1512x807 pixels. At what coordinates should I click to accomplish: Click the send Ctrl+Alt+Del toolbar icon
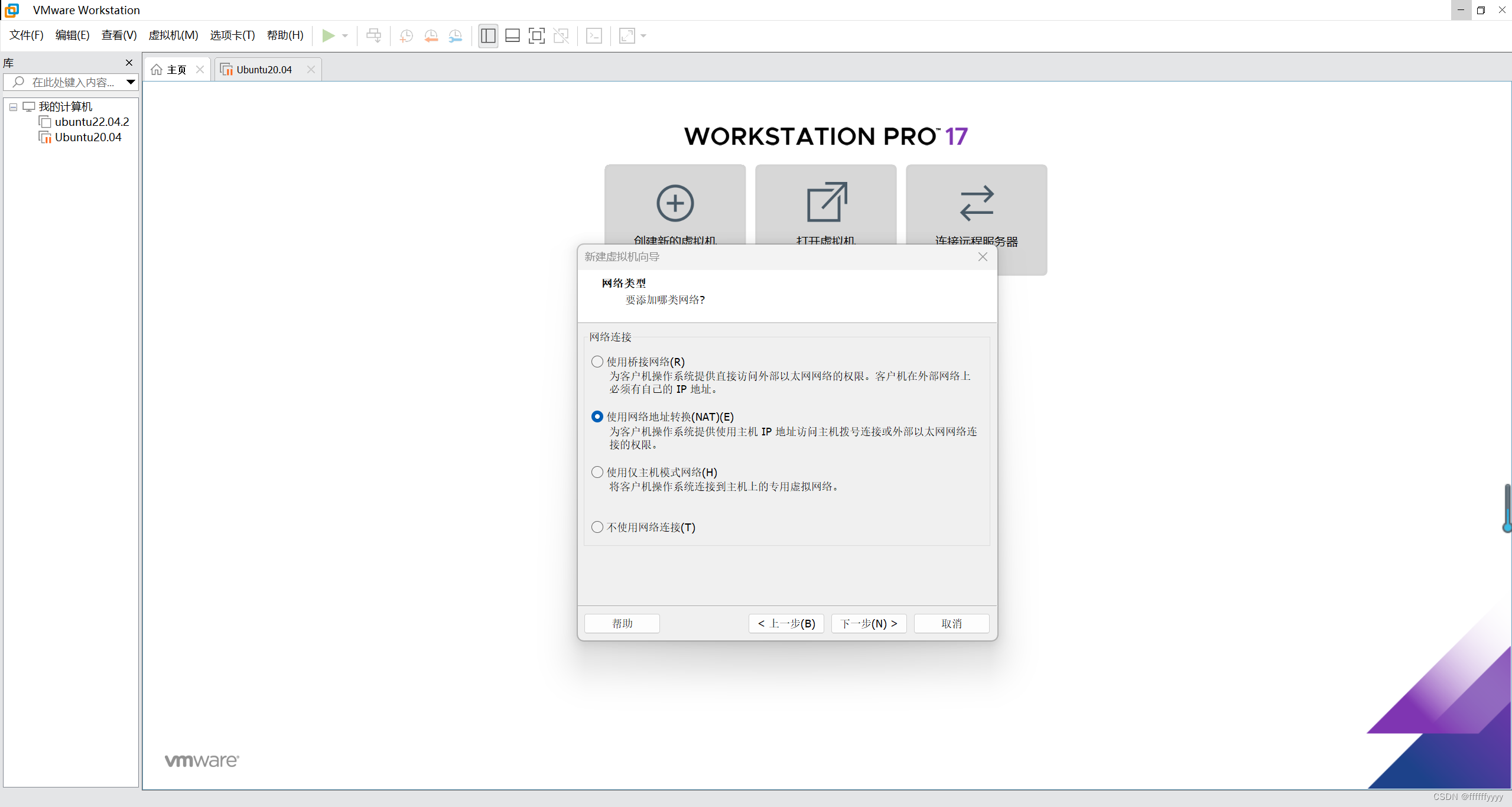click(373, 35)
